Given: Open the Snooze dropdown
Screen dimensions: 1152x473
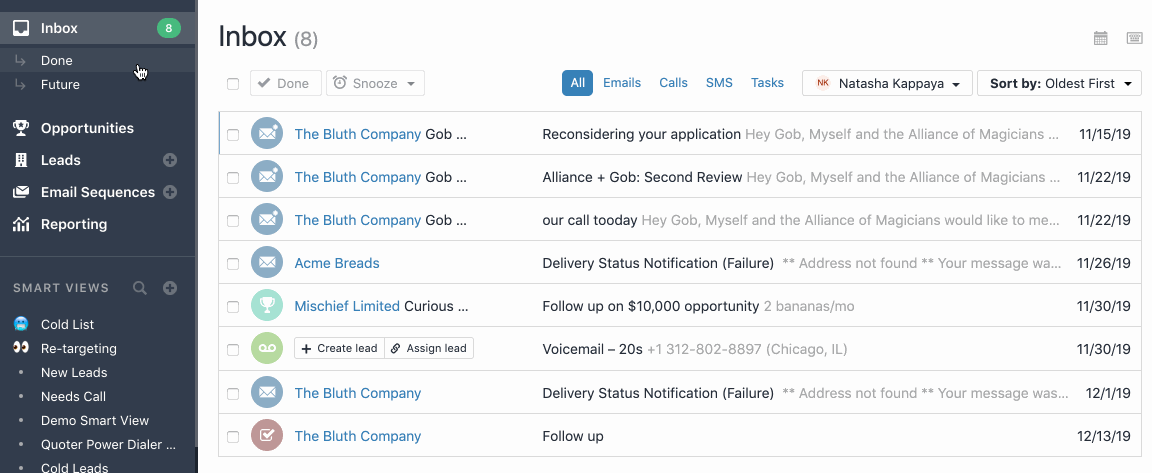Looking at the screenshot, I should tap(375, 83).
